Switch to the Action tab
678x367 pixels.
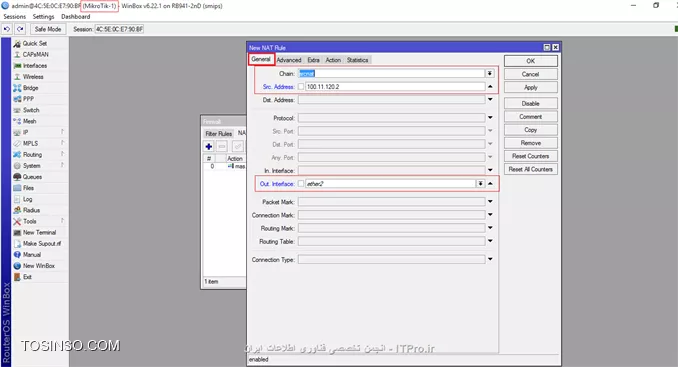(333, 60)
